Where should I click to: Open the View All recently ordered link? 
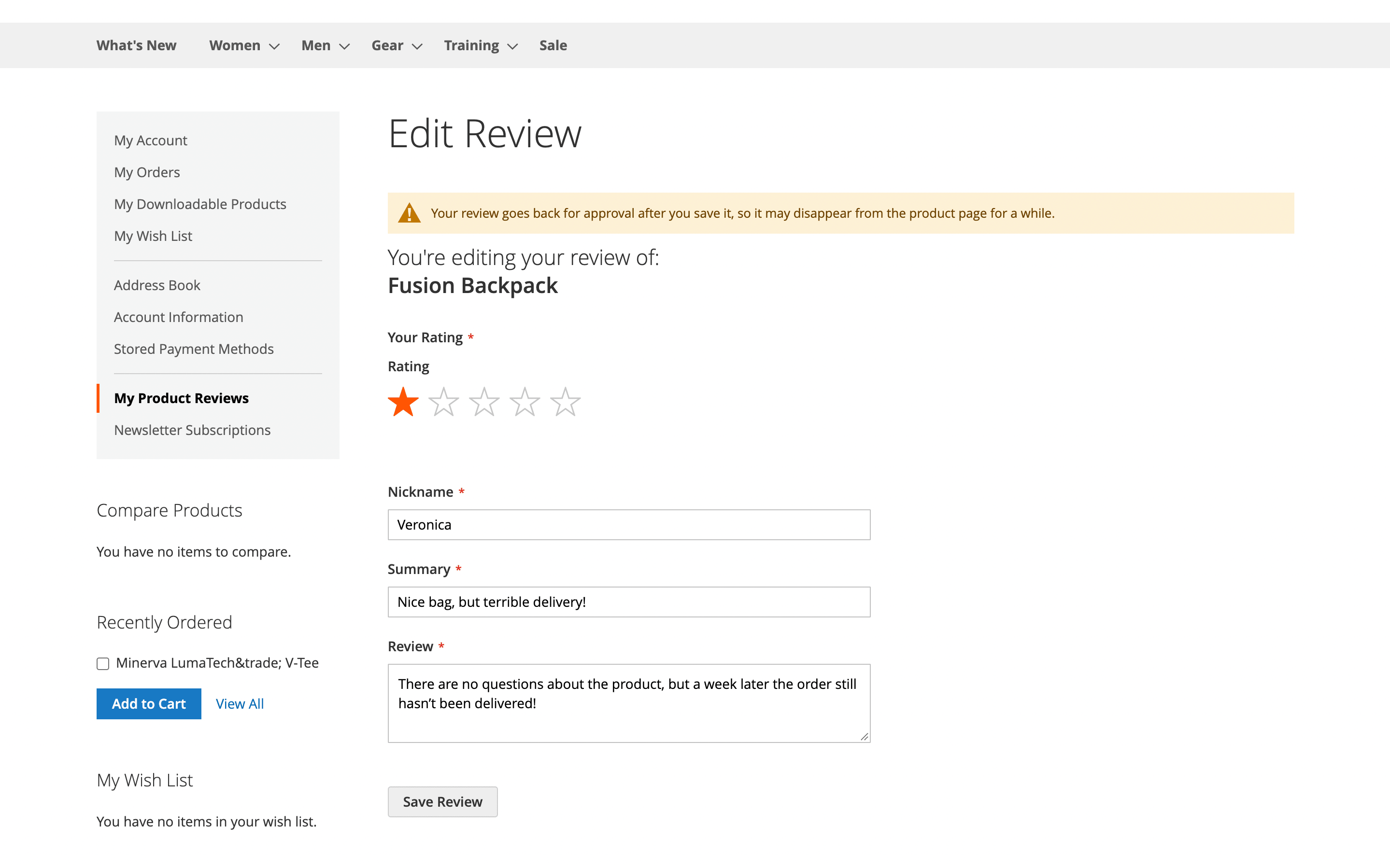(240, 704)
